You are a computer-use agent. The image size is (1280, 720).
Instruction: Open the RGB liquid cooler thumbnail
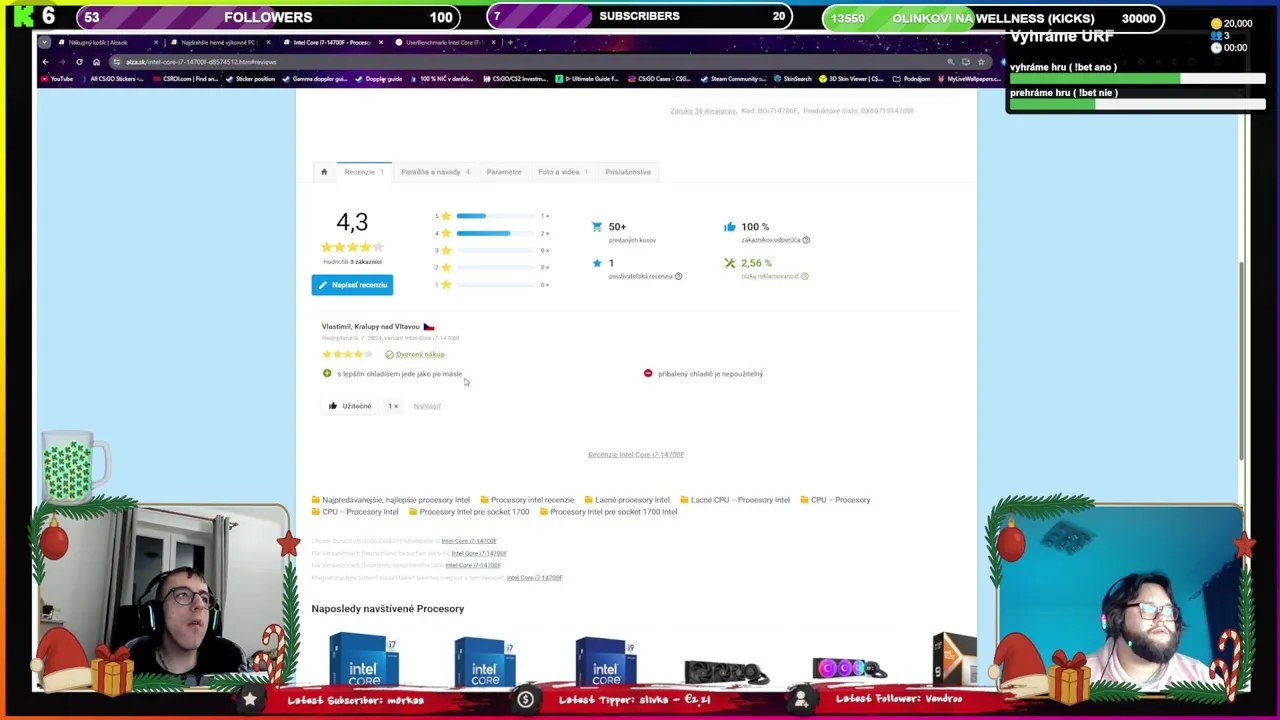pos(849,669)
